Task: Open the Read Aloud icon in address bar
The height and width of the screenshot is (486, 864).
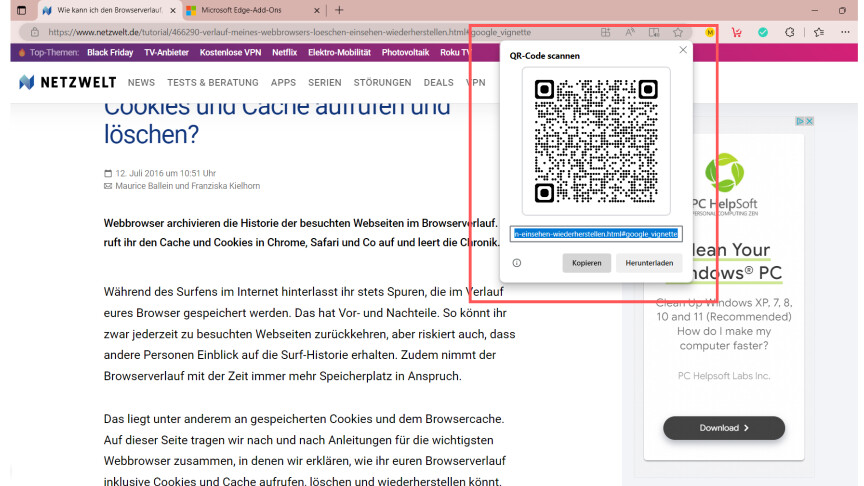Action: 630,32
